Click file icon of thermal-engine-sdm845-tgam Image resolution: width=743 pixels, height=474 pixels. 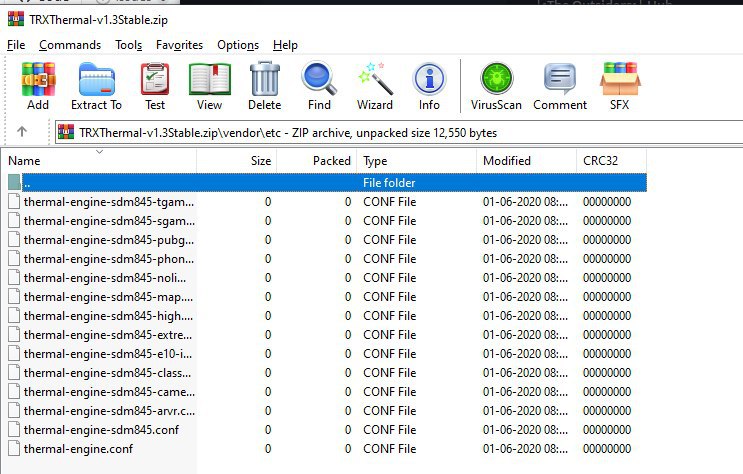click(14, 201)
